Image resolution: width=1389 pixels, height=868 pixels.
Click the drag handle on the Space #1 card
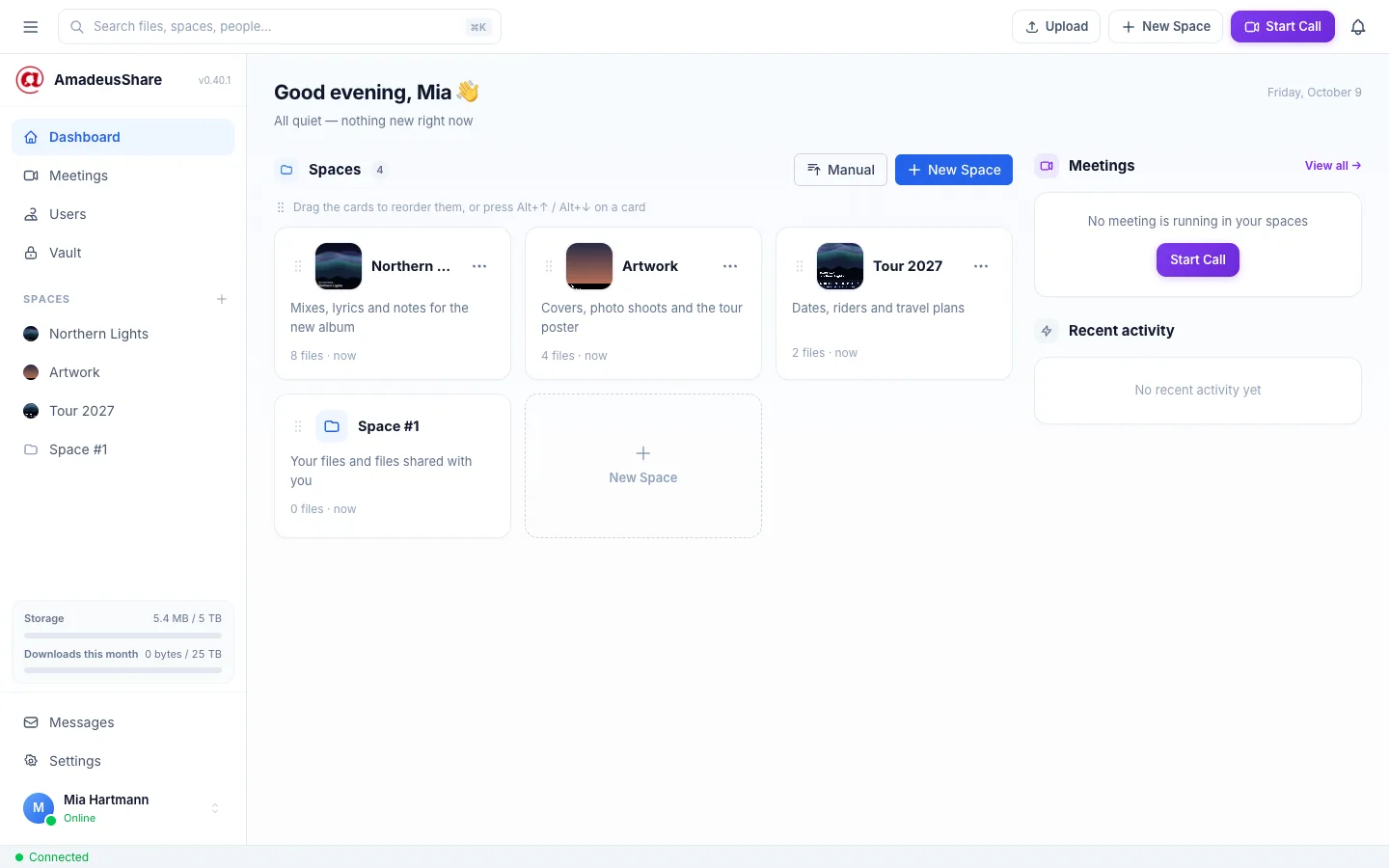(298, 426)
